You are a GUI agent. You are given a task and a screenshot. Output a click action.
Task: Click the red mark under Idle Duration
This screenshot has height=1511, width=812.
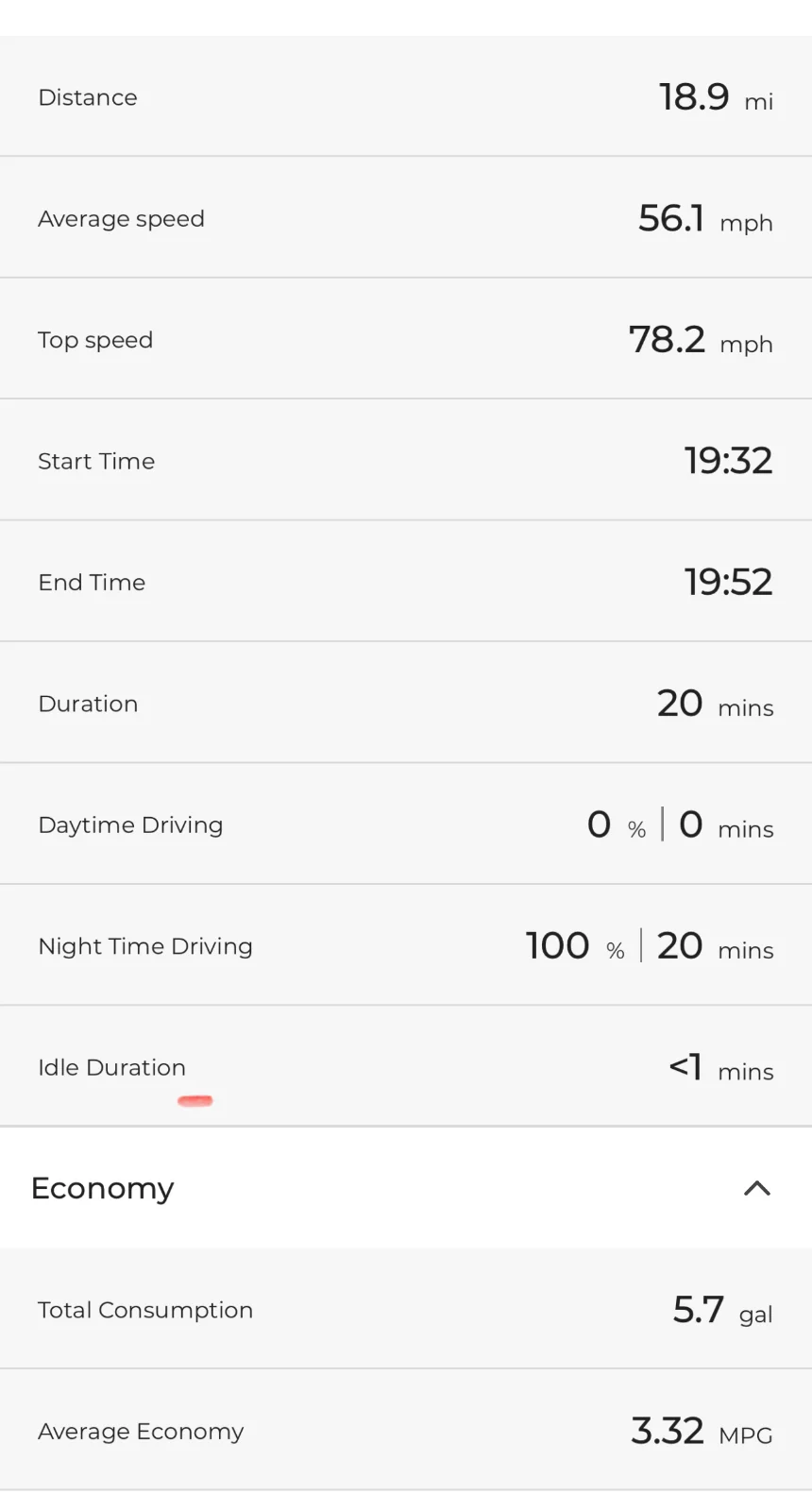195,1100
